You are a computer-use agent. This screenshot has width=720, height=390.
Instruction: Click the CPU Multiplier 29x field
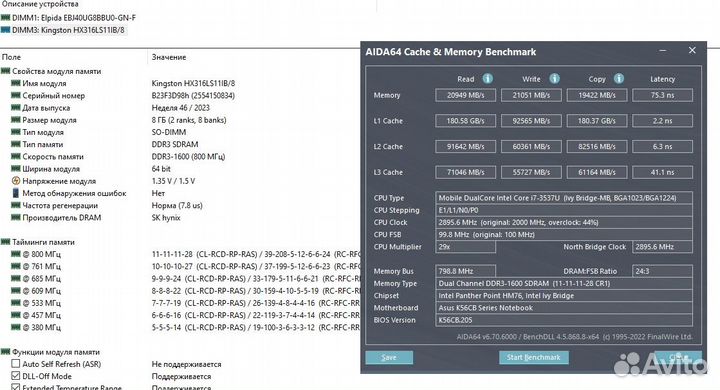(466, 247)
